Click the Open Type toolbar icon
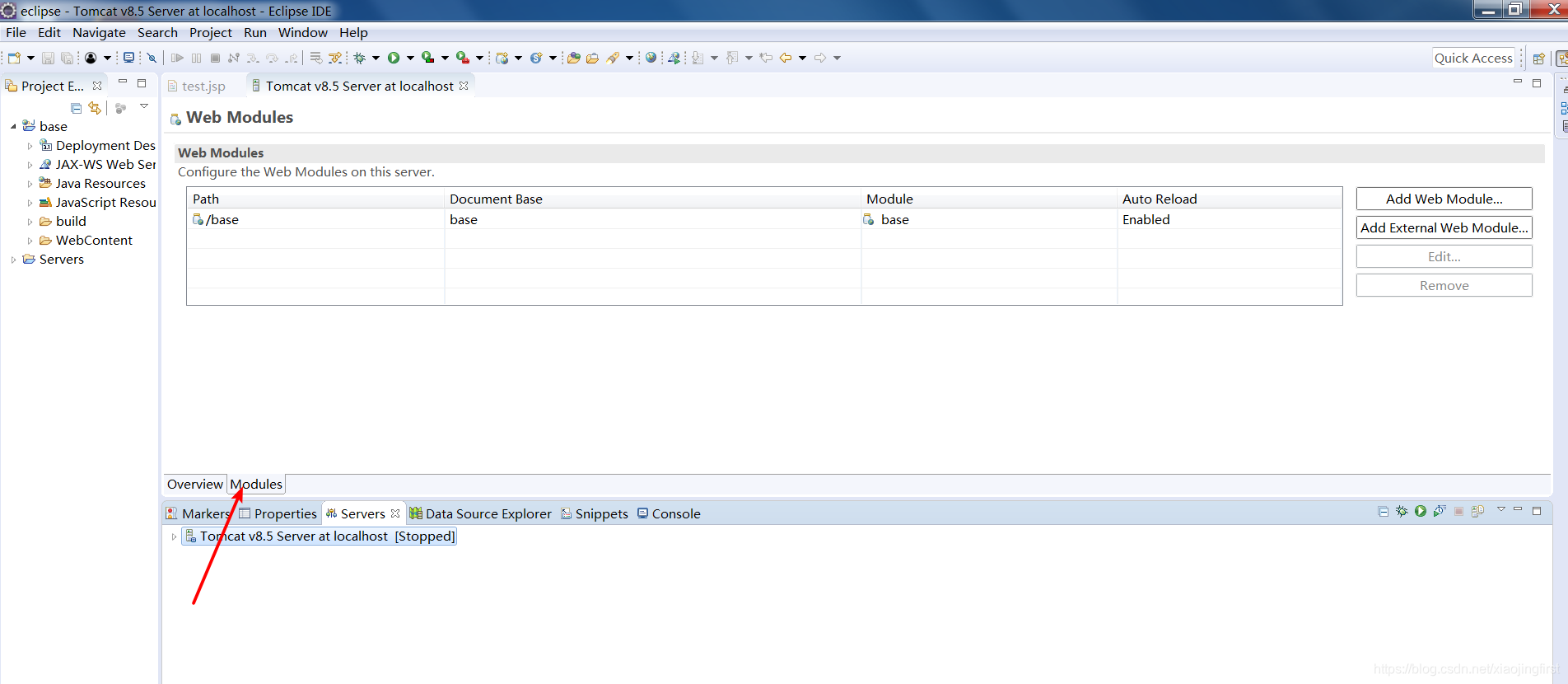The height and width of the screenshot is (684, 1568). click(574, 58)
